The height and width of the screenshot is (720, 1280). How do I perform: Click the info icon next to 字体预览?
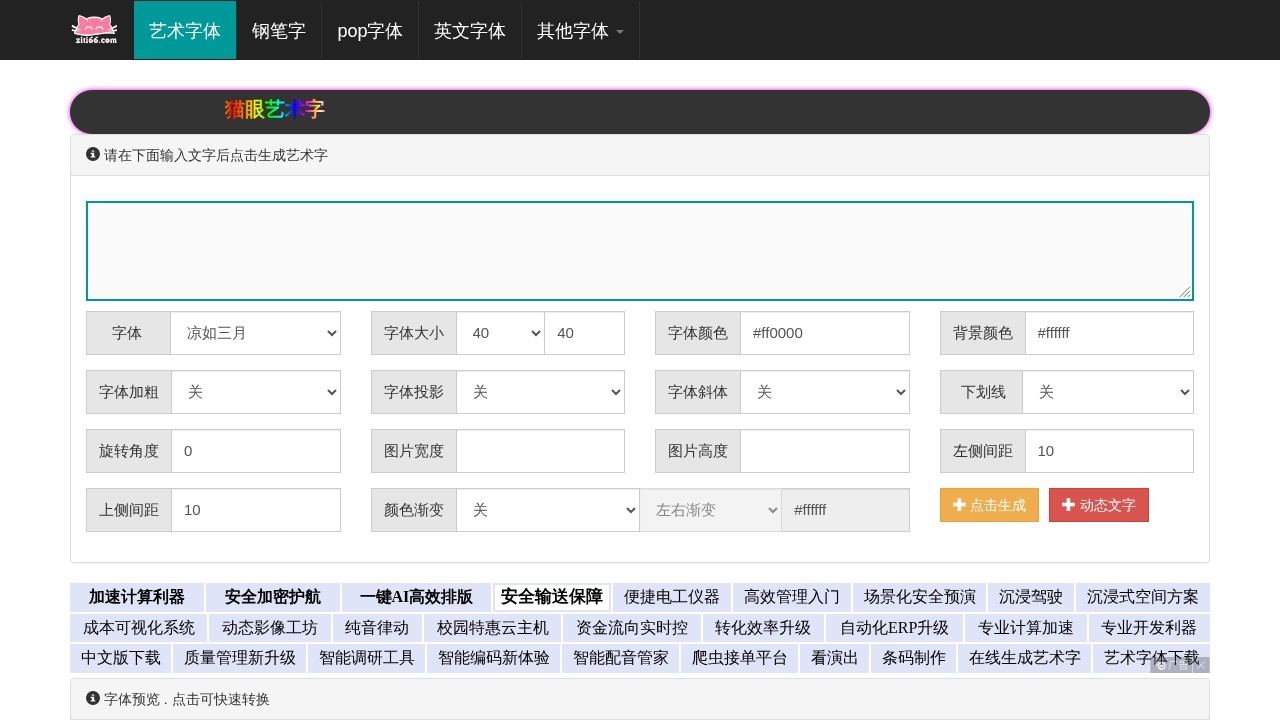point(93,699)
